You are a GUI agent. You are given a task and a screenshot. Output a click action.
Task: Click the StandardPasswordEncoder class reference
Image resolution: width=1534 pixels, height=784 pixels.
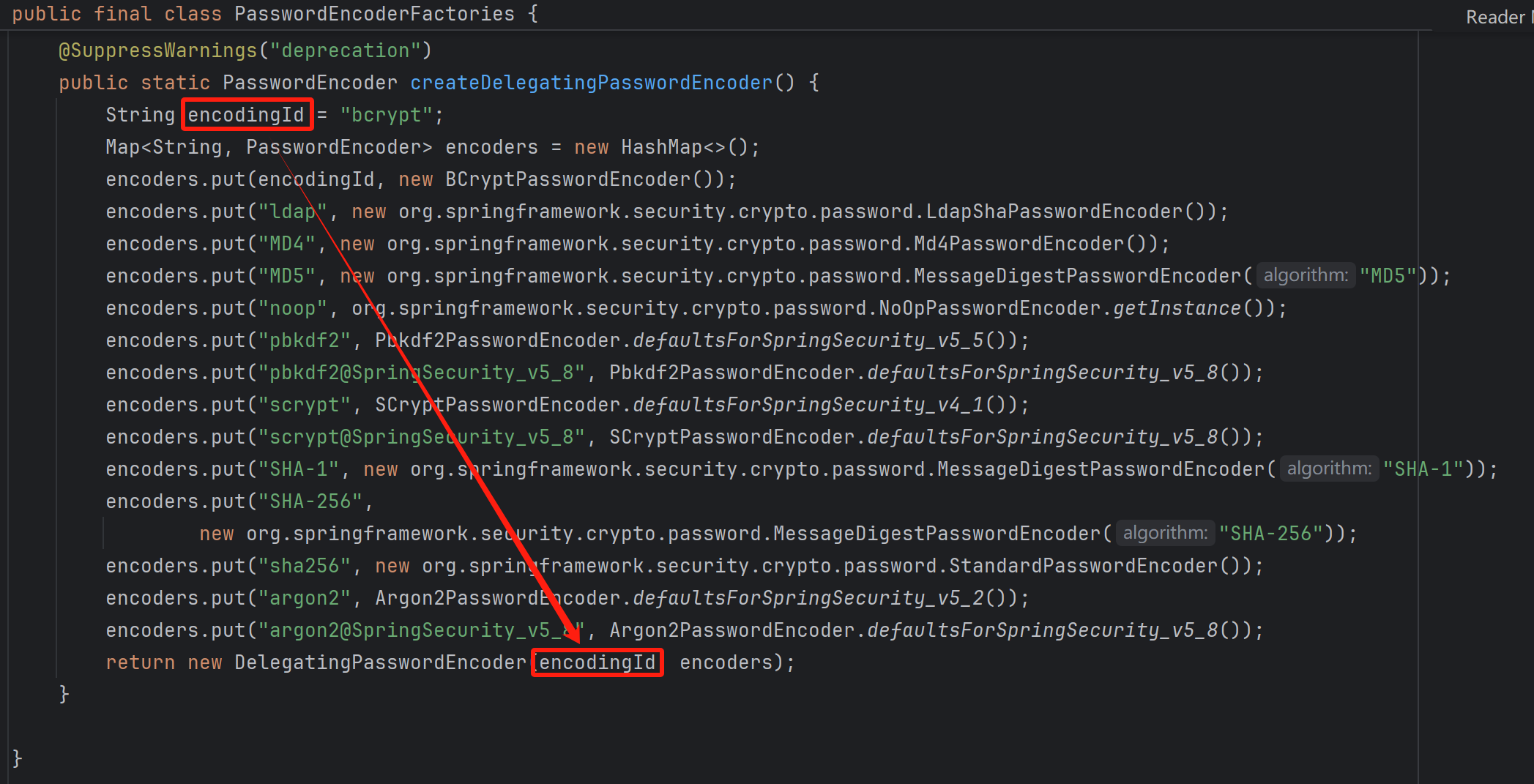tap(1083, 566)
